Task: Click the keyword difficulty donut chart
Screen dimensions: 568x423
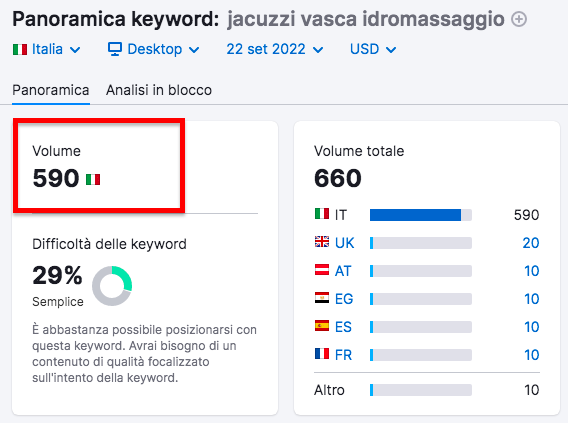Action: (112, 286)
